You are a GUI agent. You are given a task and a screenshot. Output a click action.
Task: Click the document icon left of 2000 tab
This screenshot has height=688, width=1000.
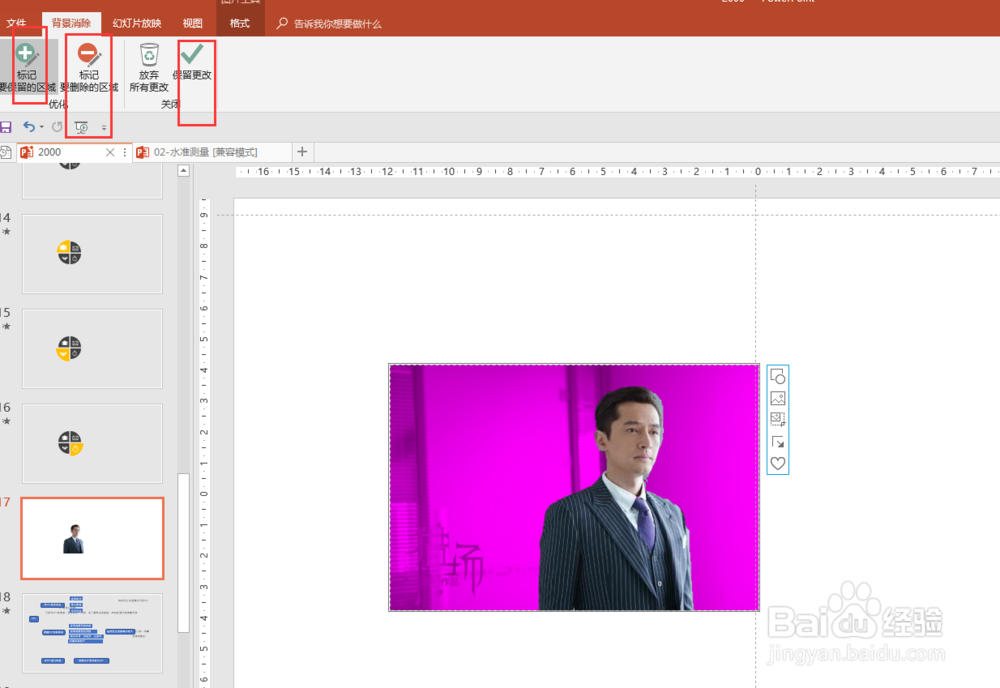[6, 152]
